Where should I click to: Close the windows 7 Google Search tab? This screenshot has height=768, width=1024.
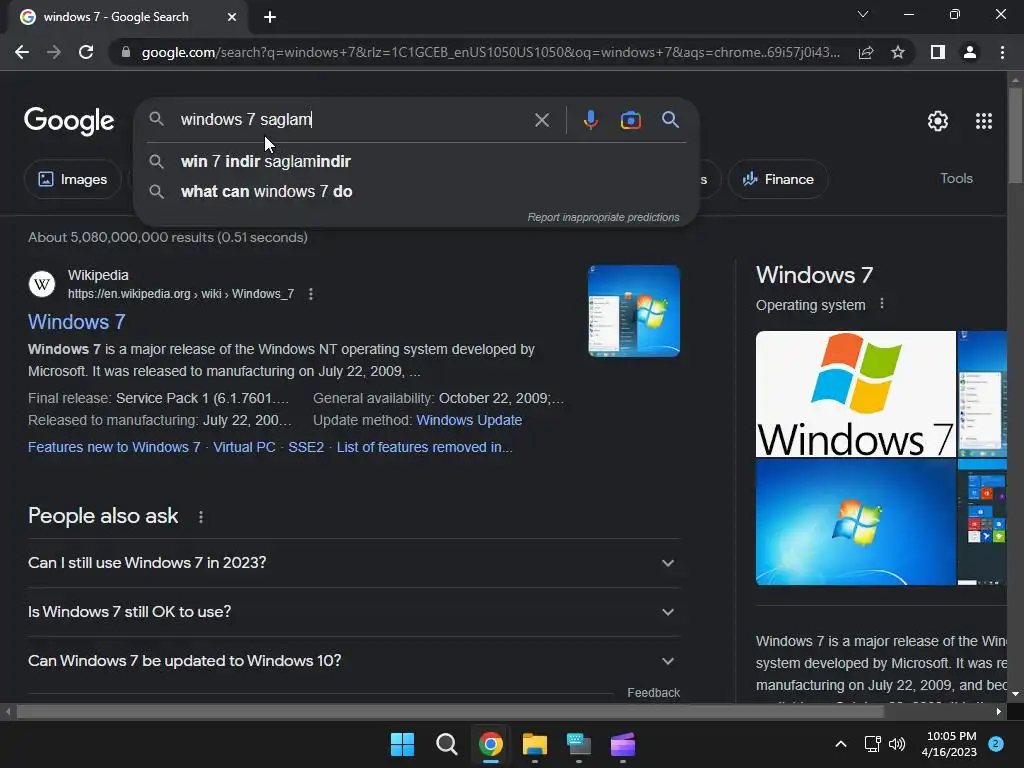point(232,17)
